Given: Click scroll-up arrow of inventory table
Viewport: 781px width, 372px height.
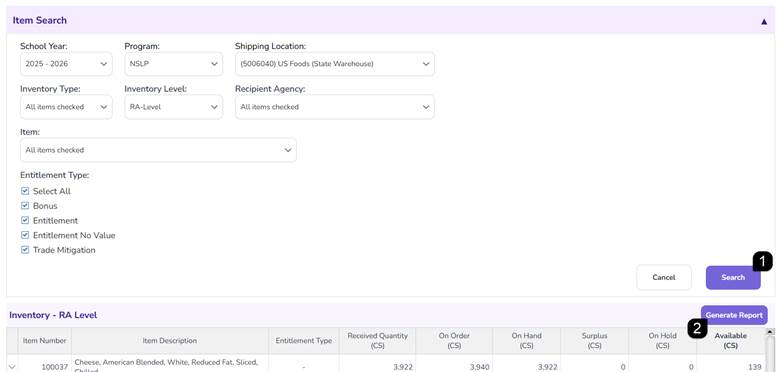Looking at the screenshot, I should (770, 332).
